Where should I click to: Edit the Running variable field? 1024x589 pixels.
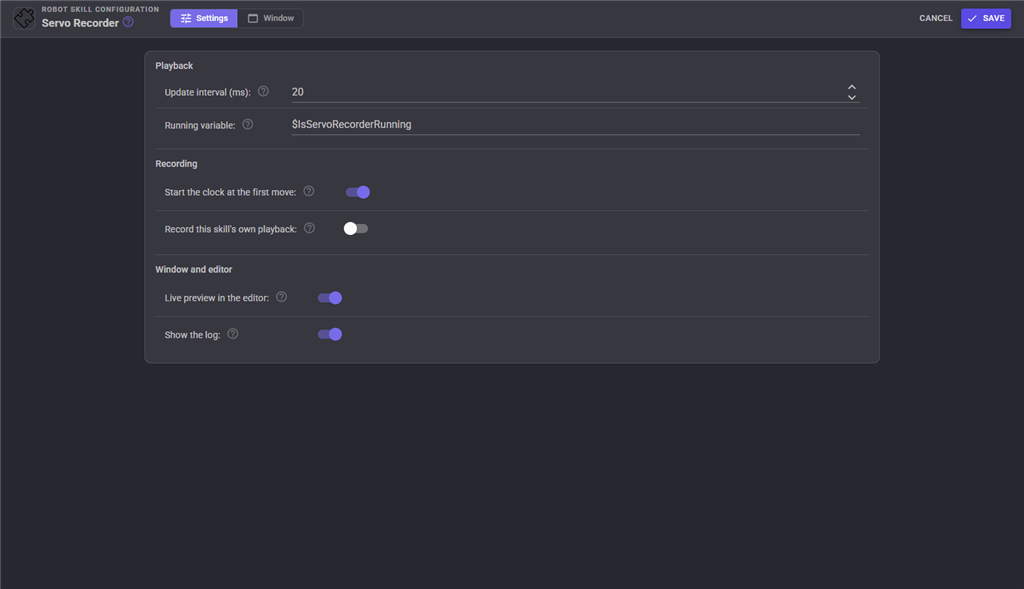575,125
